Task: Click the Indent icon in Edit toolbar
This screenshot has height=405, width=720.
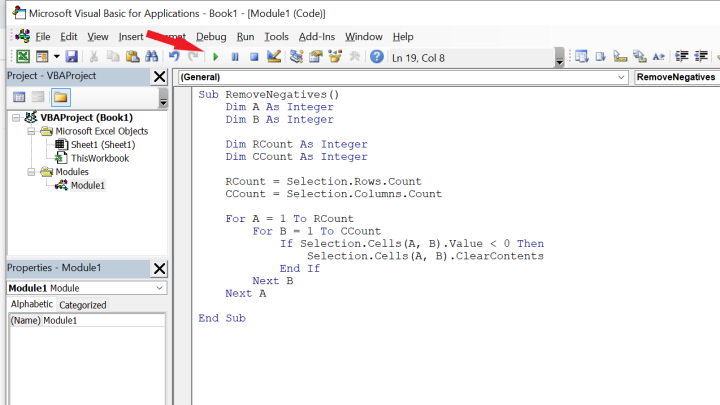Action: tap(681, 56)
